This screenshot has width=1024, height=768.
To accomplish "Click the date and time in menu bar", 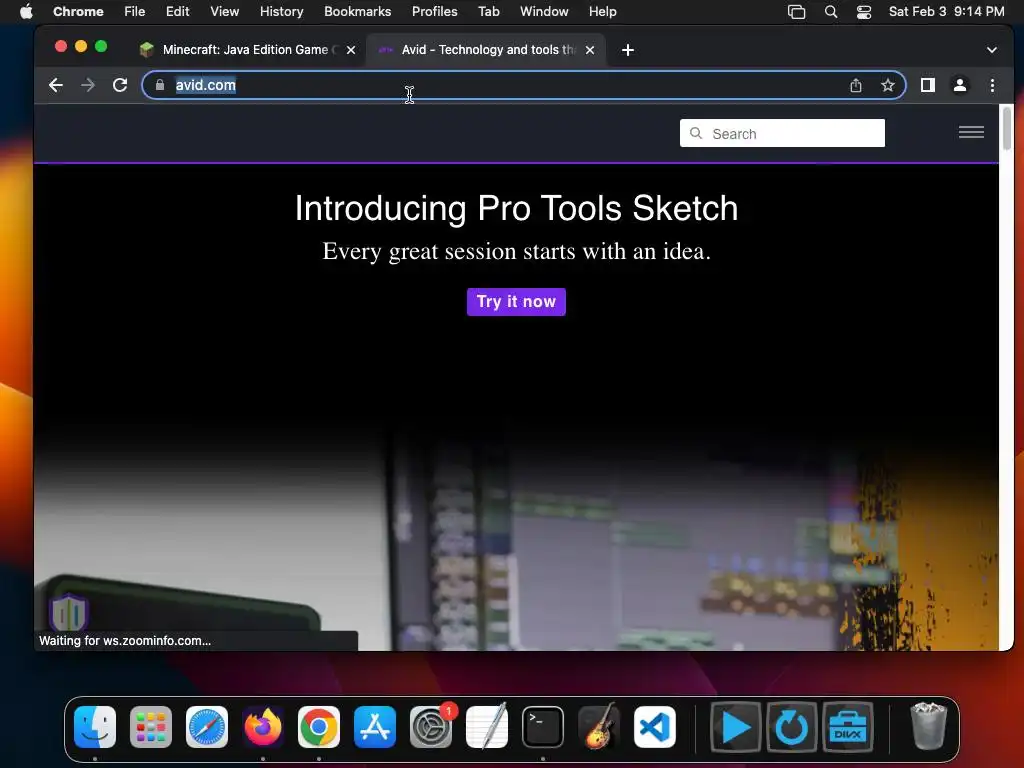I will [946, 12].
